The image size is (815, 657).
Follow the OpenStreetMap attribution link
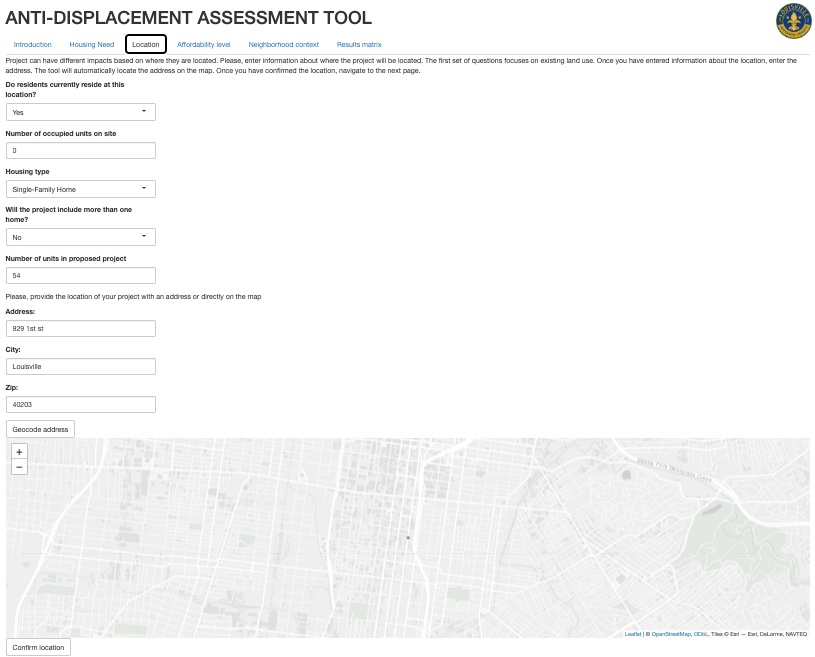[x=671, y=634]
